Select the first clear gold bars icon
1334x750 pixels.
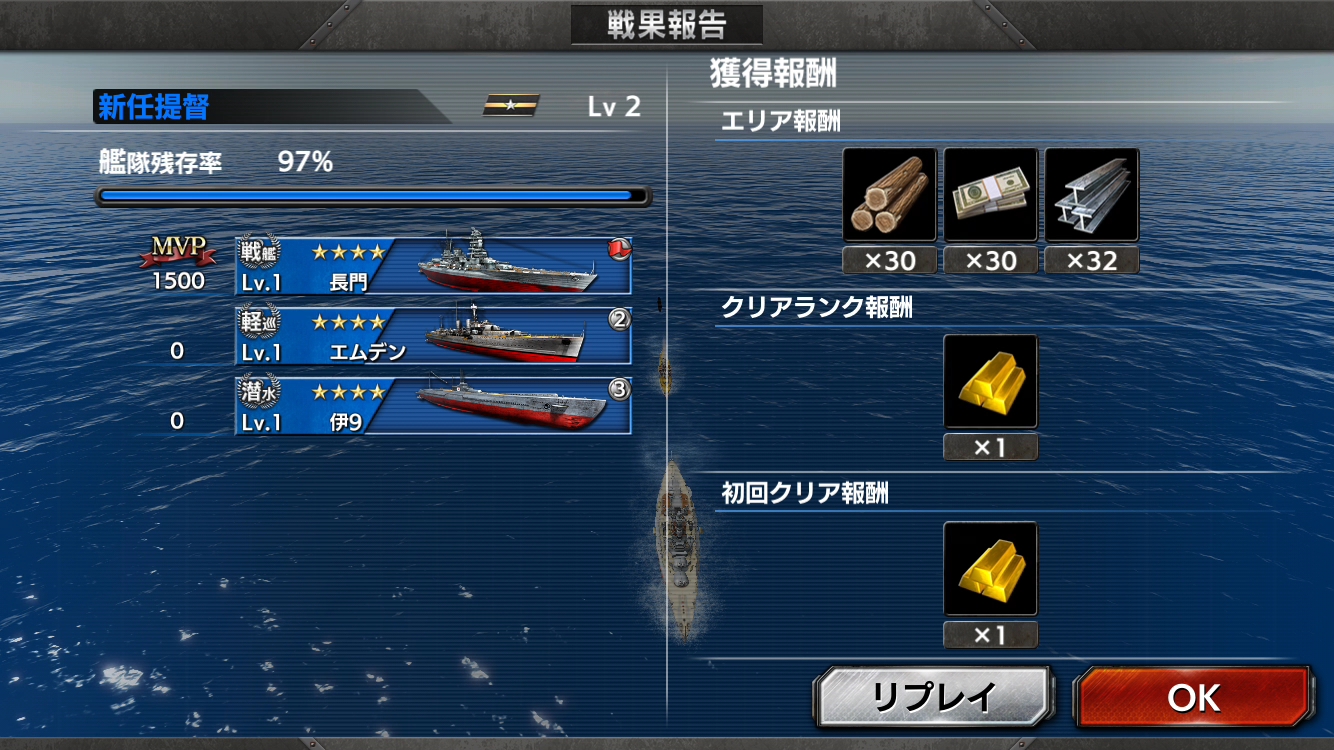point(991,569)
